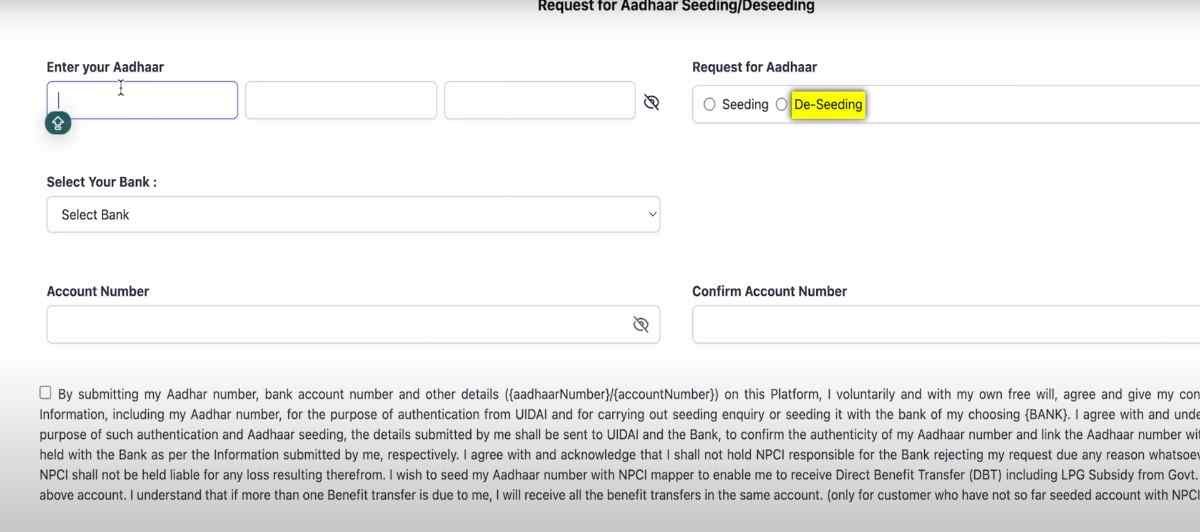Toggle Aadhaar number visibility eye icon

652,102
